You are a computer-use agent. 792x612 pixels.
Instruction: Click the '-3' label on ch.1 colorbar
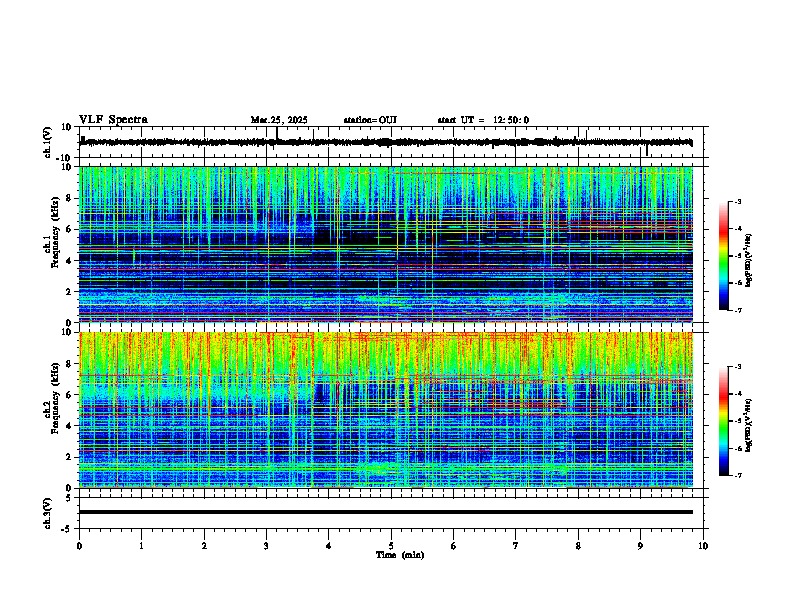coord(738,201)
